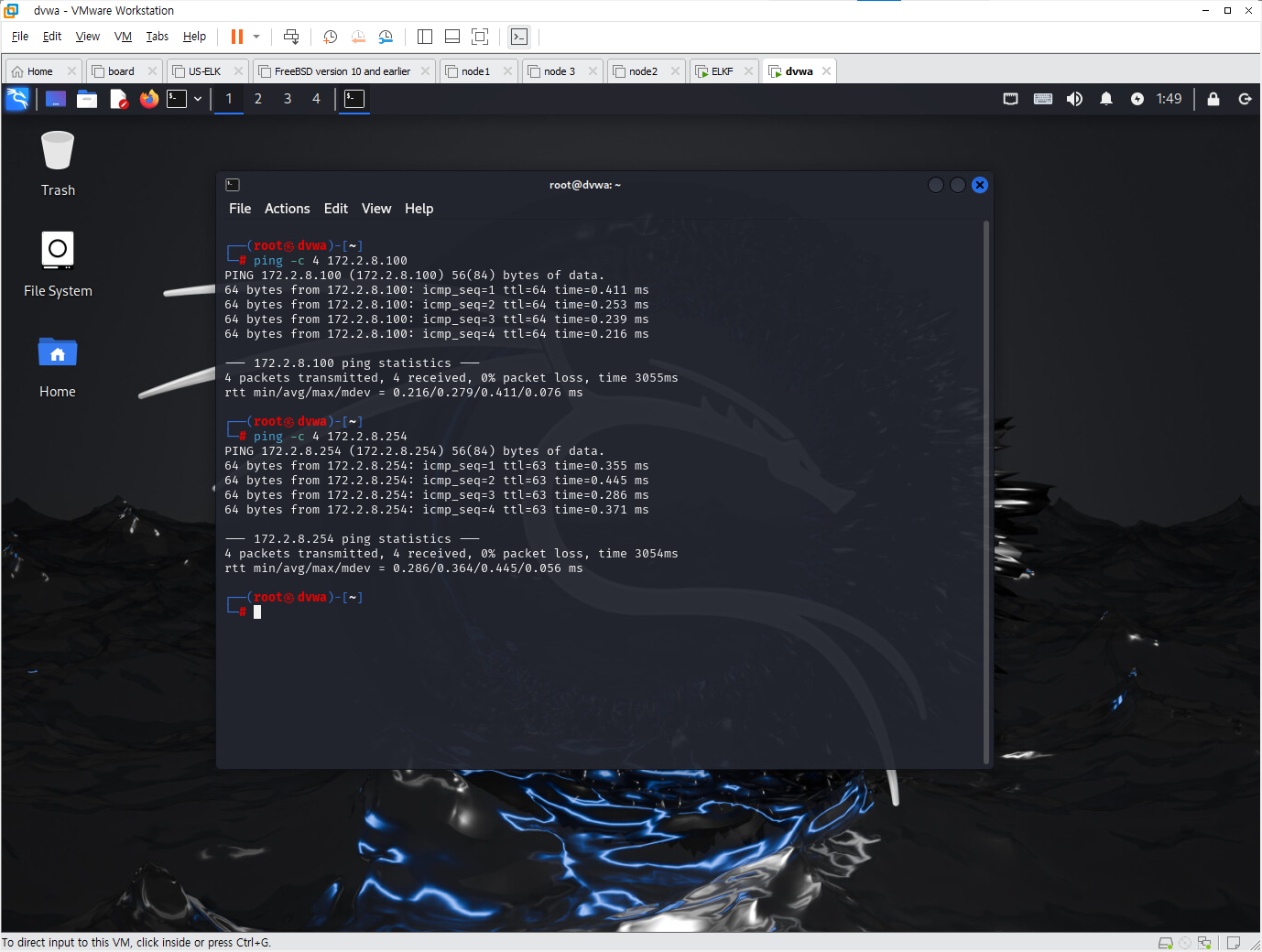Viewport: 1262px width, 952px height.
Task: Open the Kali applications menu
Action: [x=17, y=99]
